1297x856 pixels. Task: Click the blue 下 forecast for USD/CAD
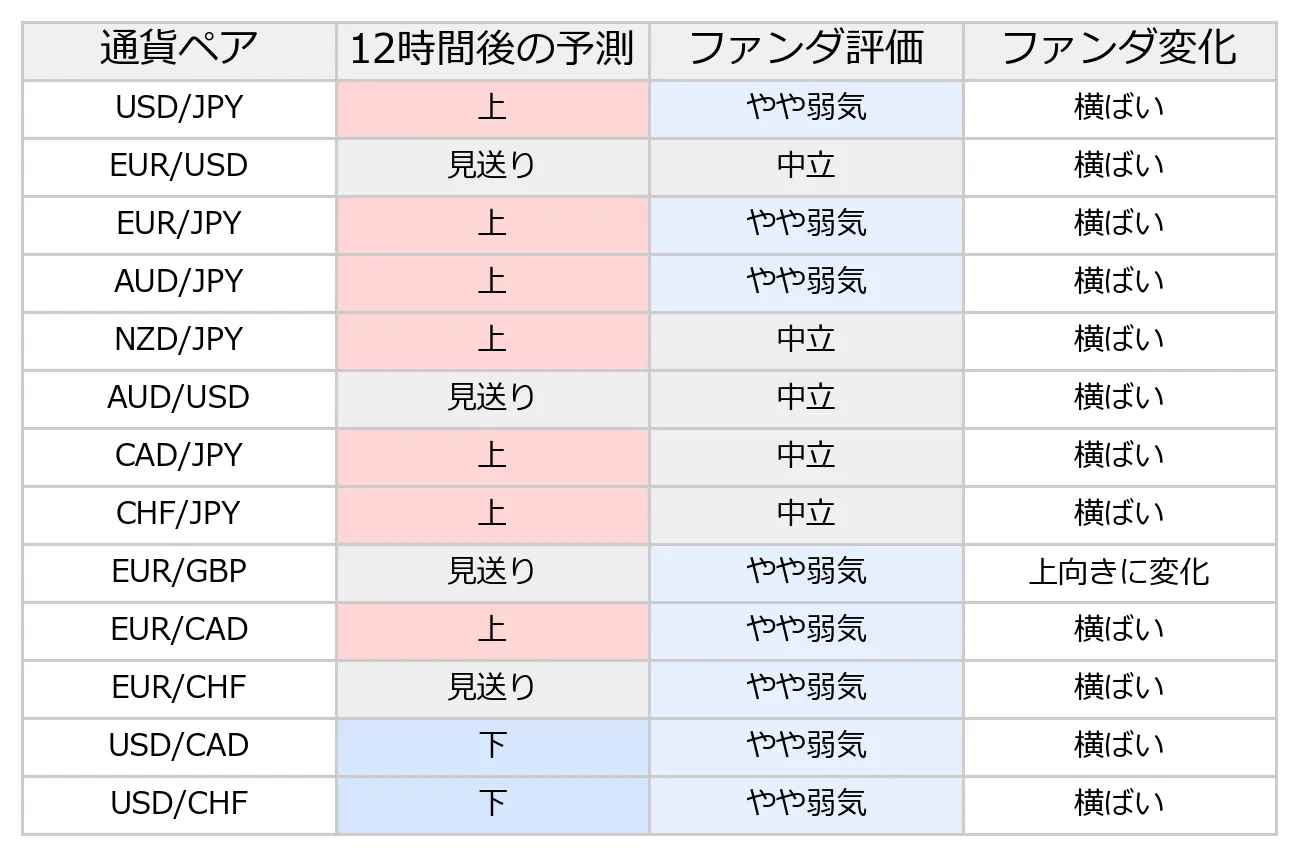(x=493, y=747)
